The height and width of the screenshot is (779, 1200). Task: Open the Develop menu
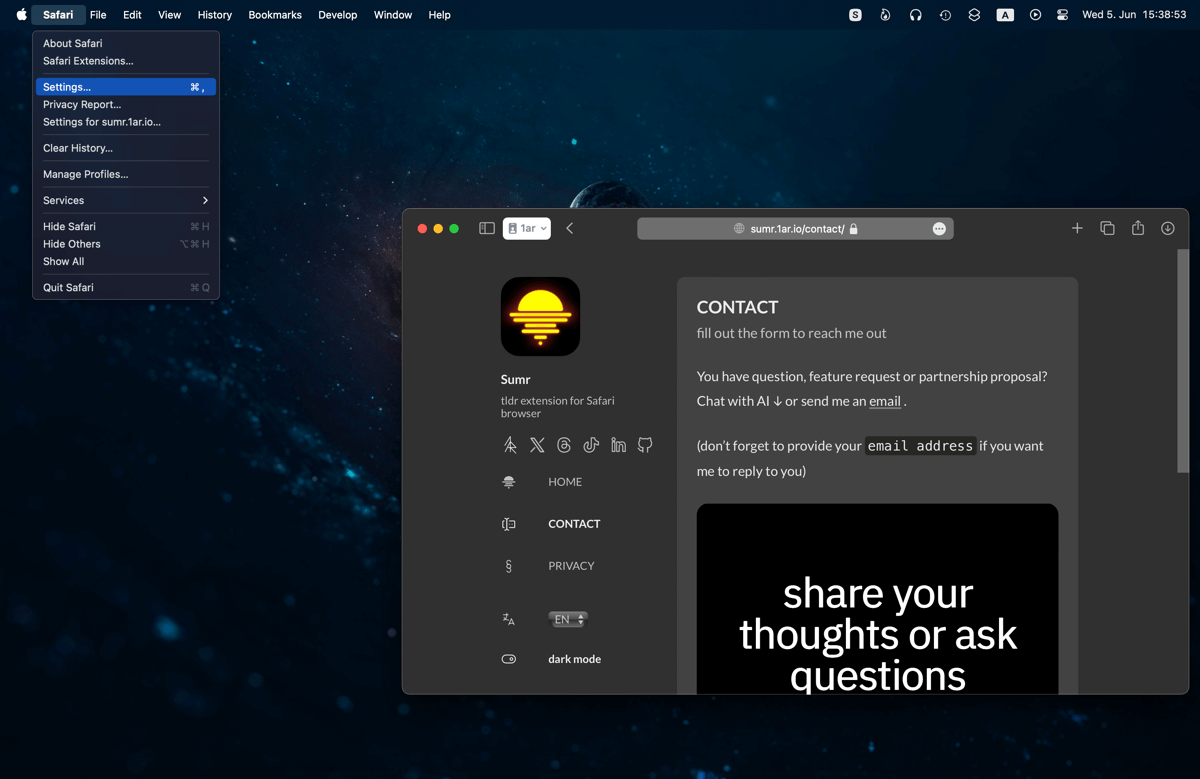(338, 15)
